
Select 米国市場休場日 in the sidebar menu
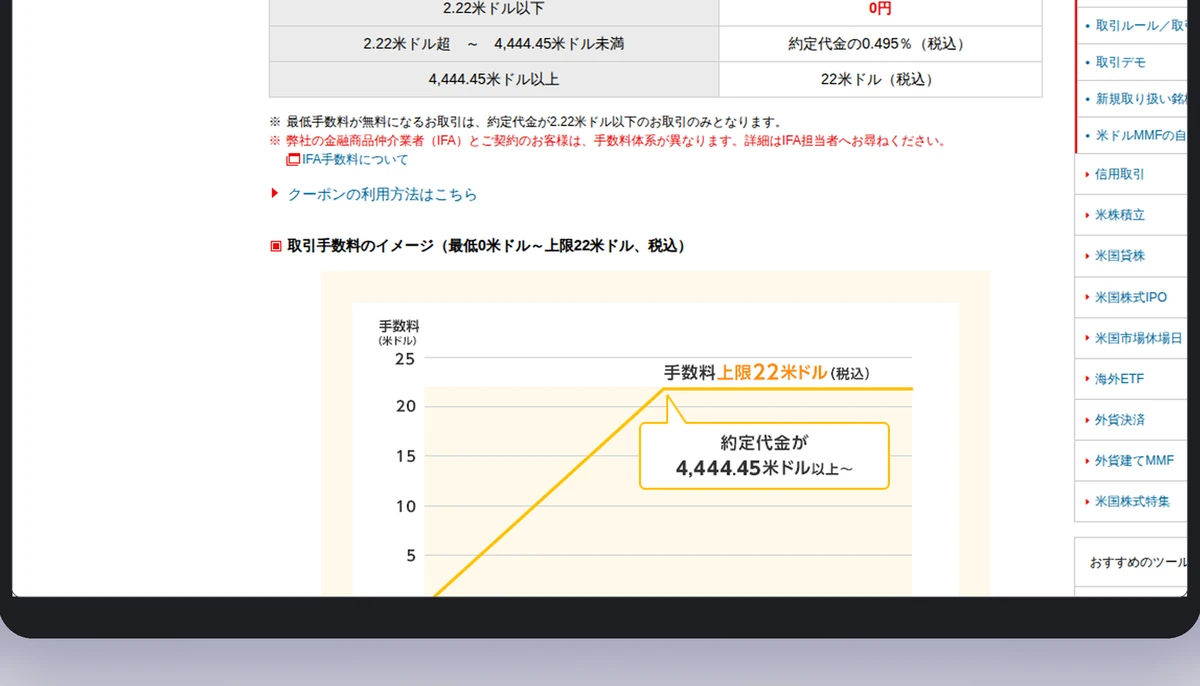click(x=1139, y=338)
